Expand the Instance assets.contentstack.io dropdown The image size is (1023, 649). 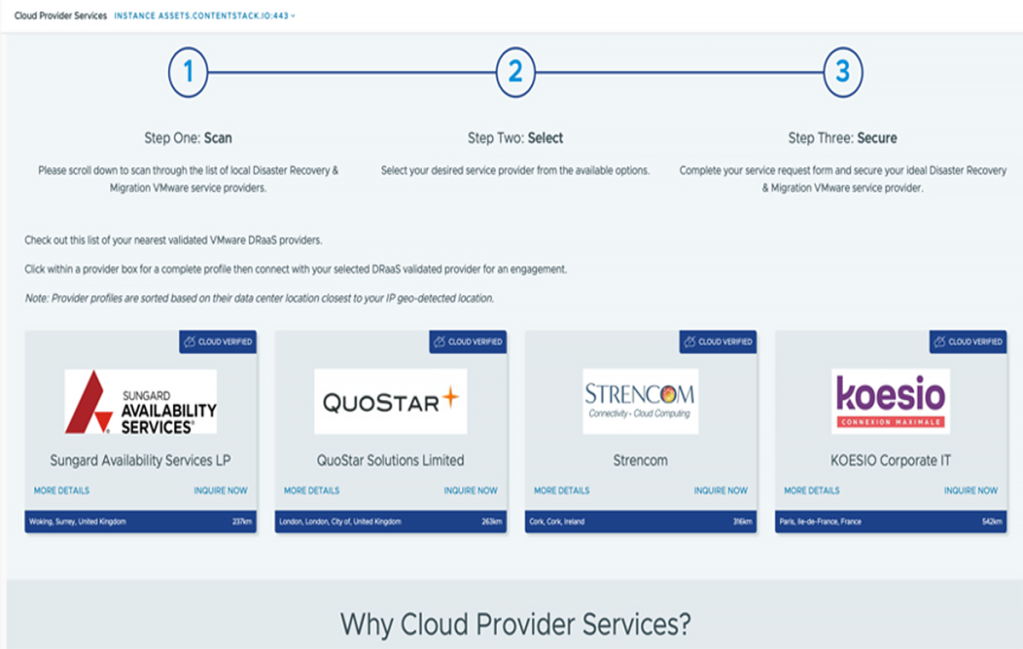204,16
